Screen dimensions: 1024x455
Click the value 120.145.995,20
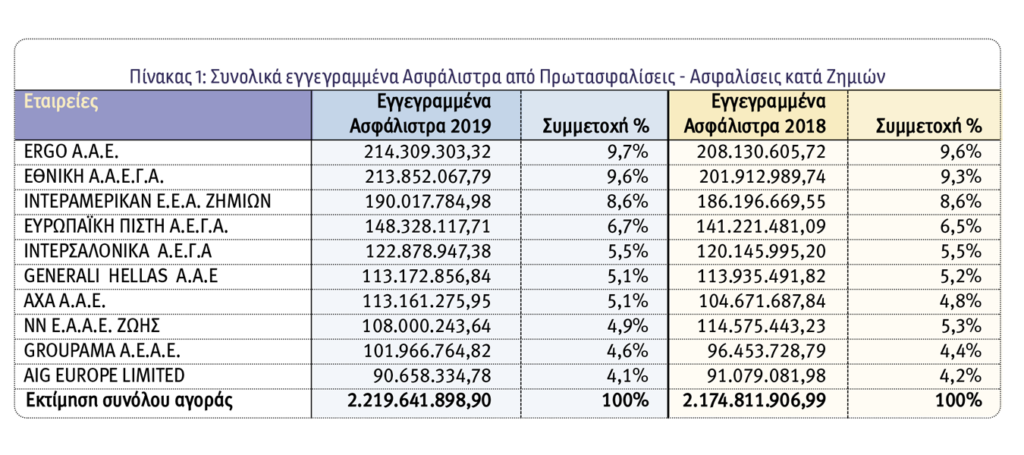click(x=761, y=251)
